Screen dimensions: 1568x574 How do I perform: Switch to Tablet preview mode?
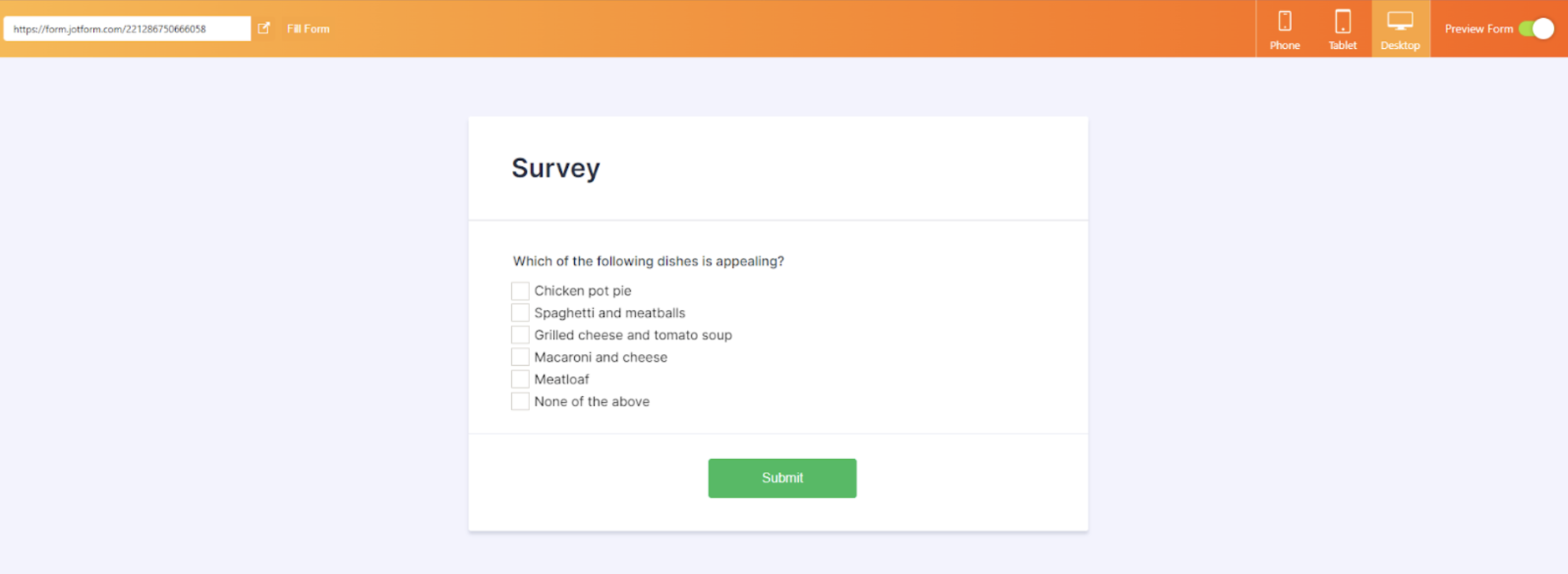tap(1342, 29)
